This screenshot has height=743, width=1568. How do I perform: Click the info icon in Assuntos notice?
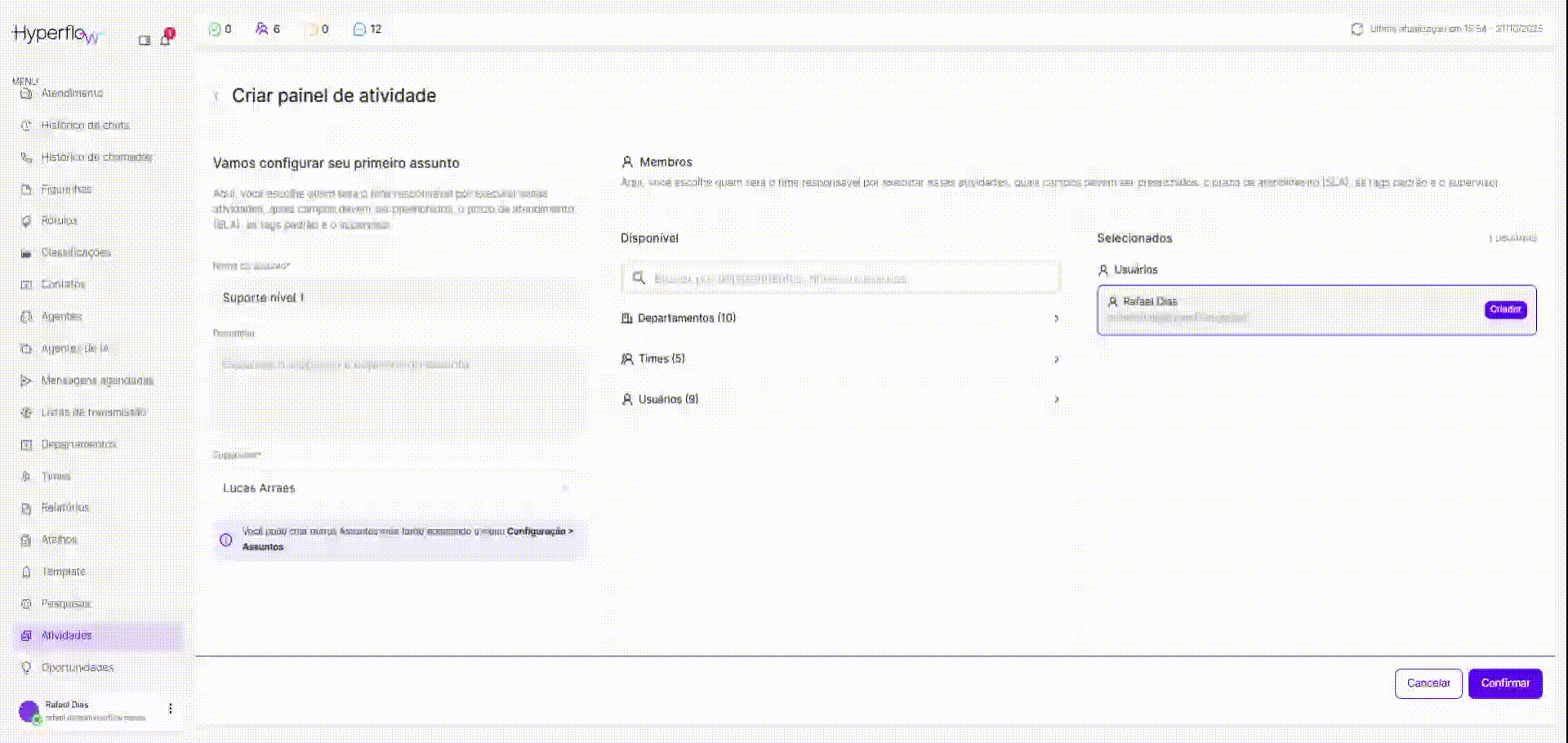[226, 540]
